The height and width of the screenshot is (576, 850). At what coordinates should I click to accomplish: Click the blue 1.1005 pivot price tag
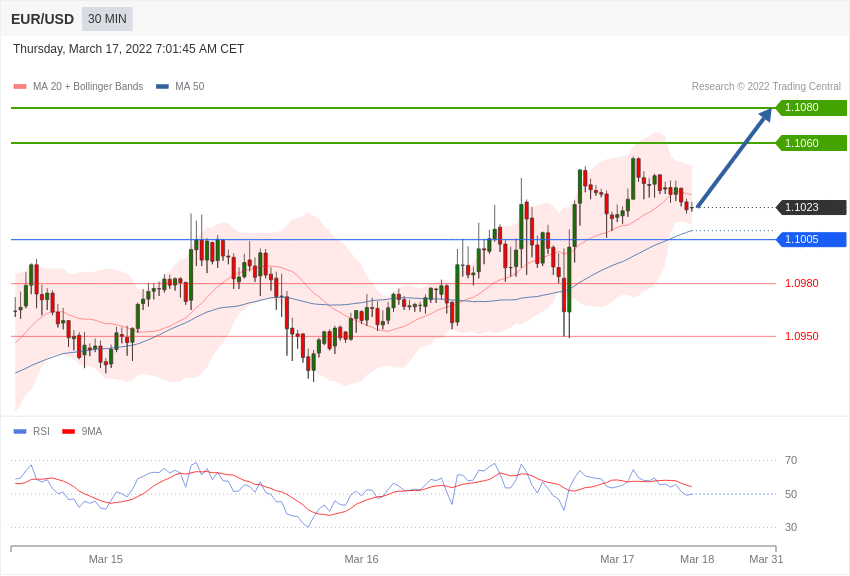(812, 239)
